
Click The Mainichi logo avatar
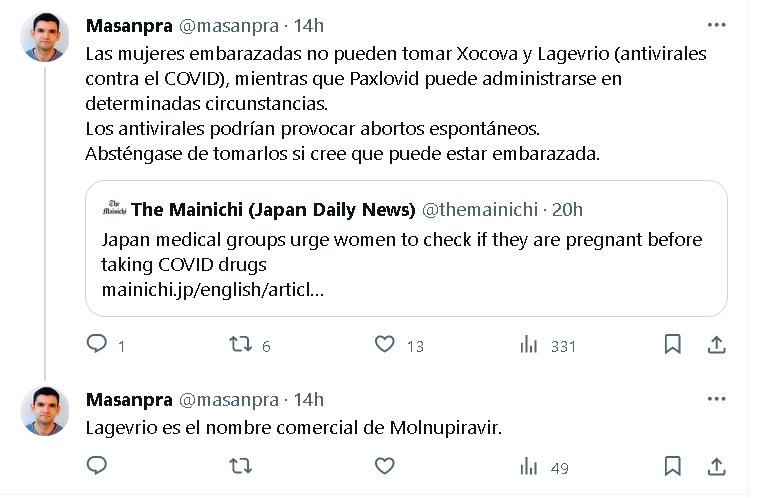tap(114, 209)
